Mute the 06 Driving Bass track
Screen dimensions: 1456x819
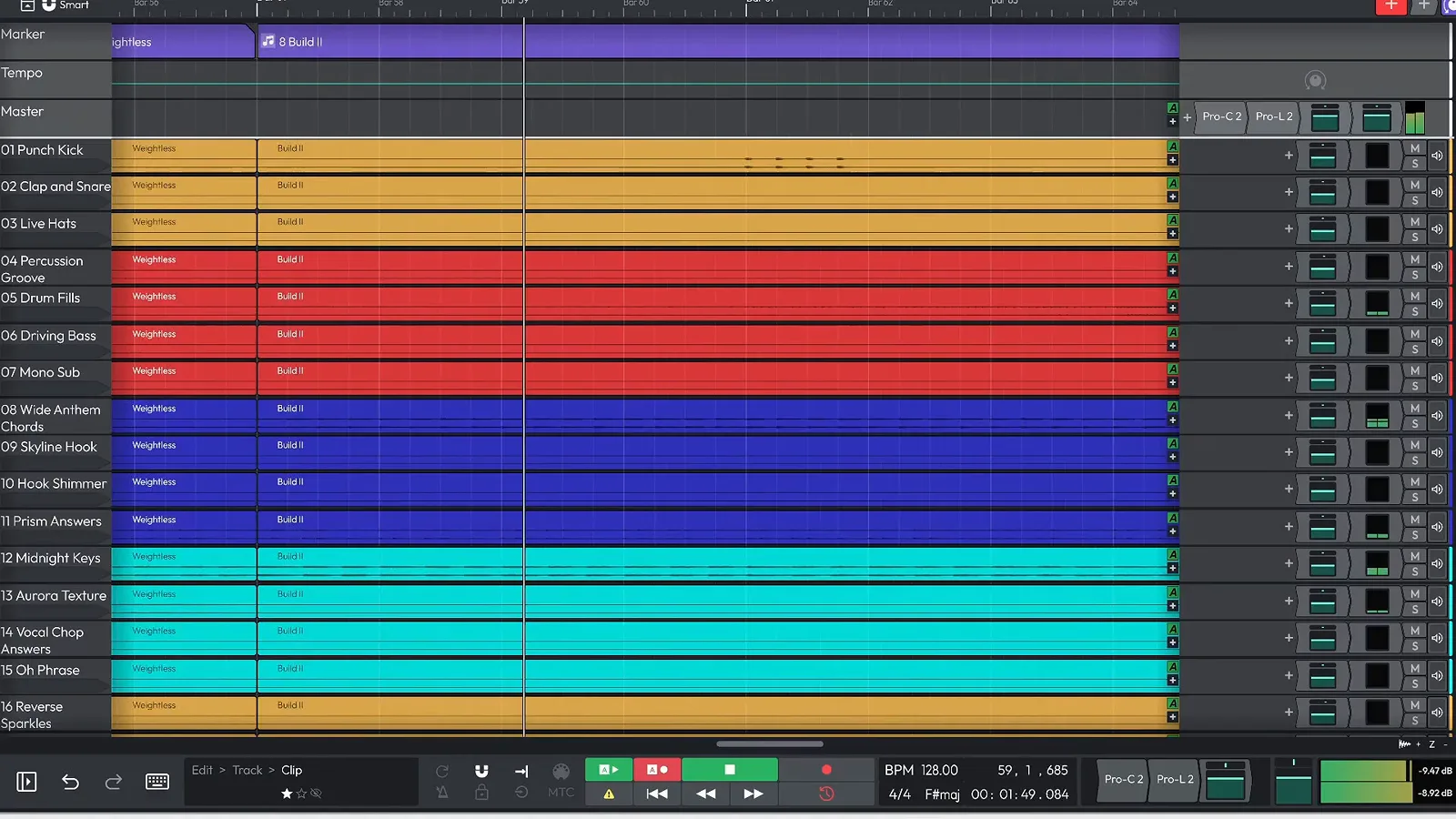click(x=1414, y=334)
